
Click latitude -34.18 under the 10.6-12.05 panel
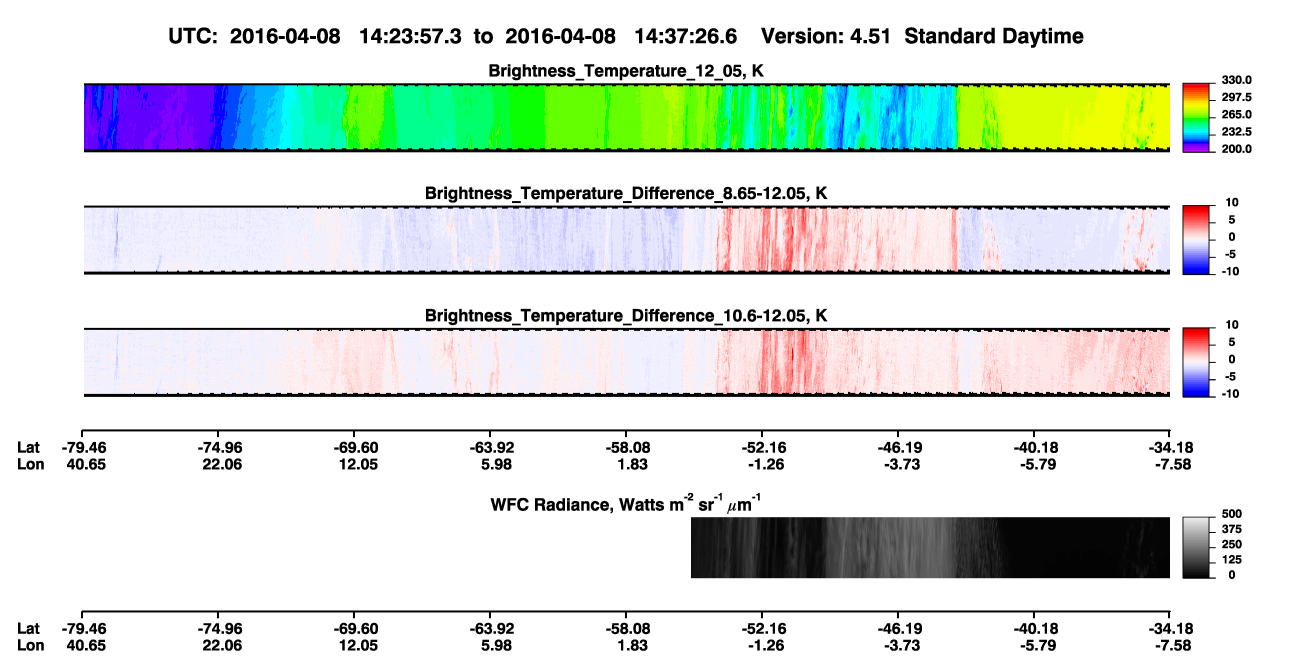[1170, 447]
